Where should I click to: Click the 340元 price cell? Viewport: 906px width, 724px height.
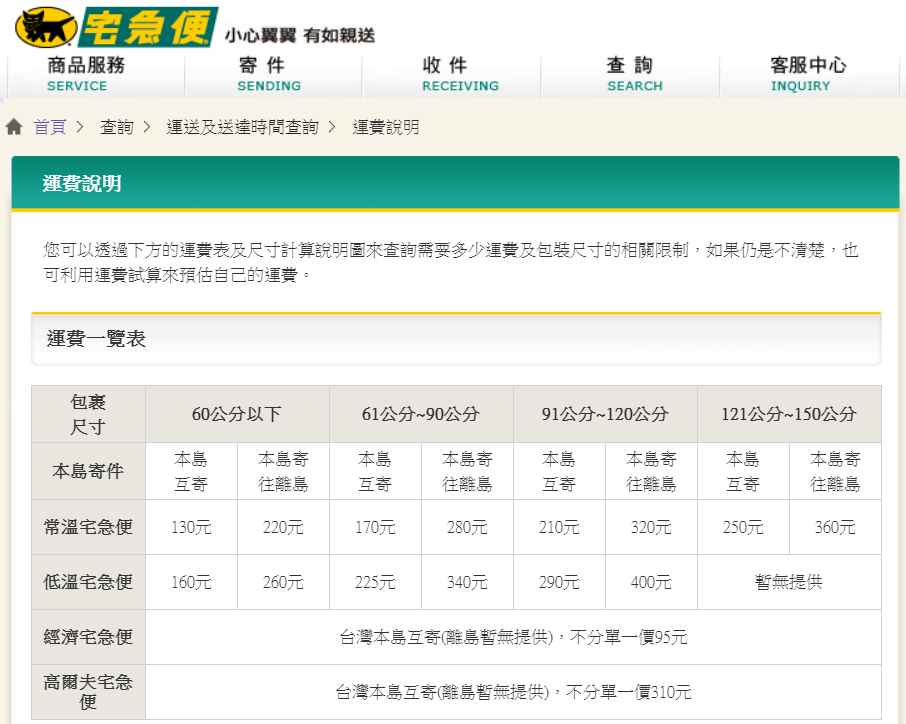tap(467, 582)
